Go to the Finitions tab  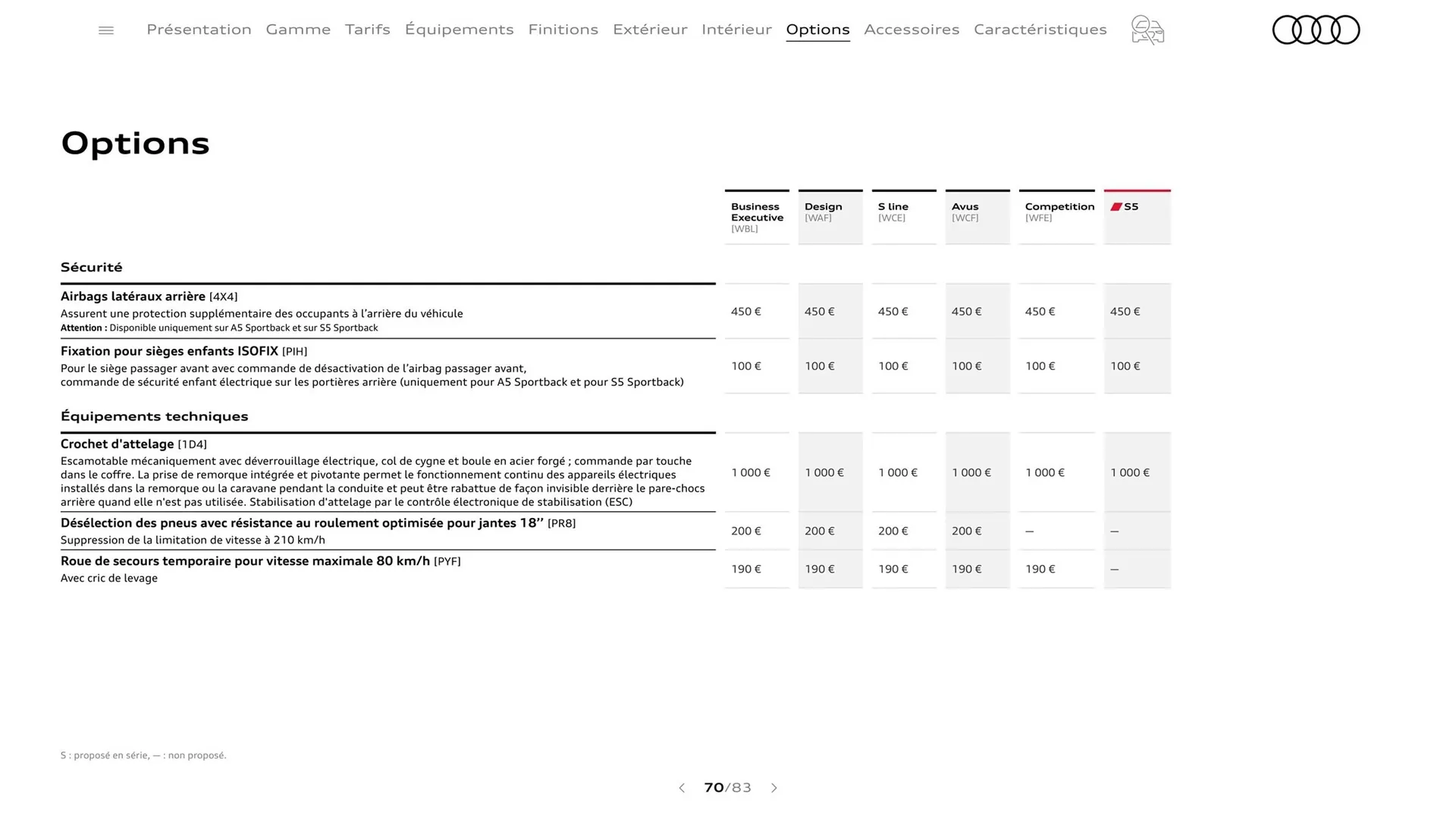pos(563,30)
